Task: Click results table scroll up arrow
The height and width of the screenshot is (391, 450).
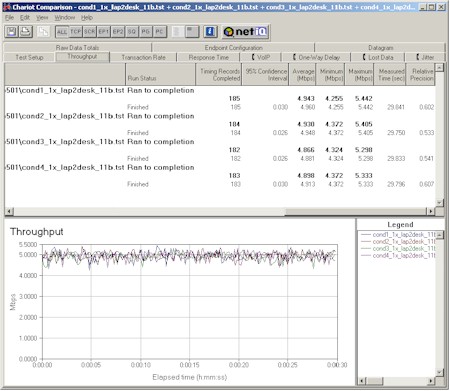Action: pos(440,67)
